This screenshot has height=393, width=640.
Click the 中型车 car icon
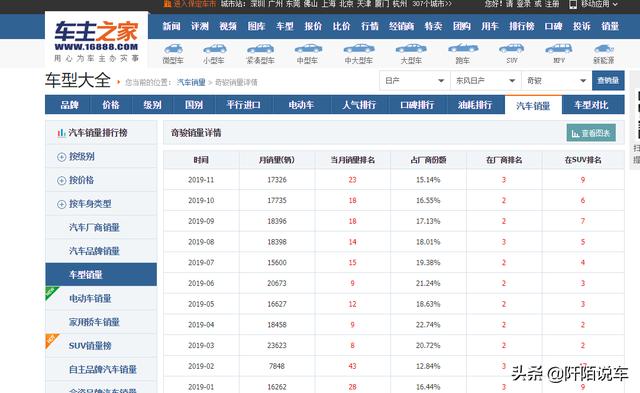tap(308, 49)
